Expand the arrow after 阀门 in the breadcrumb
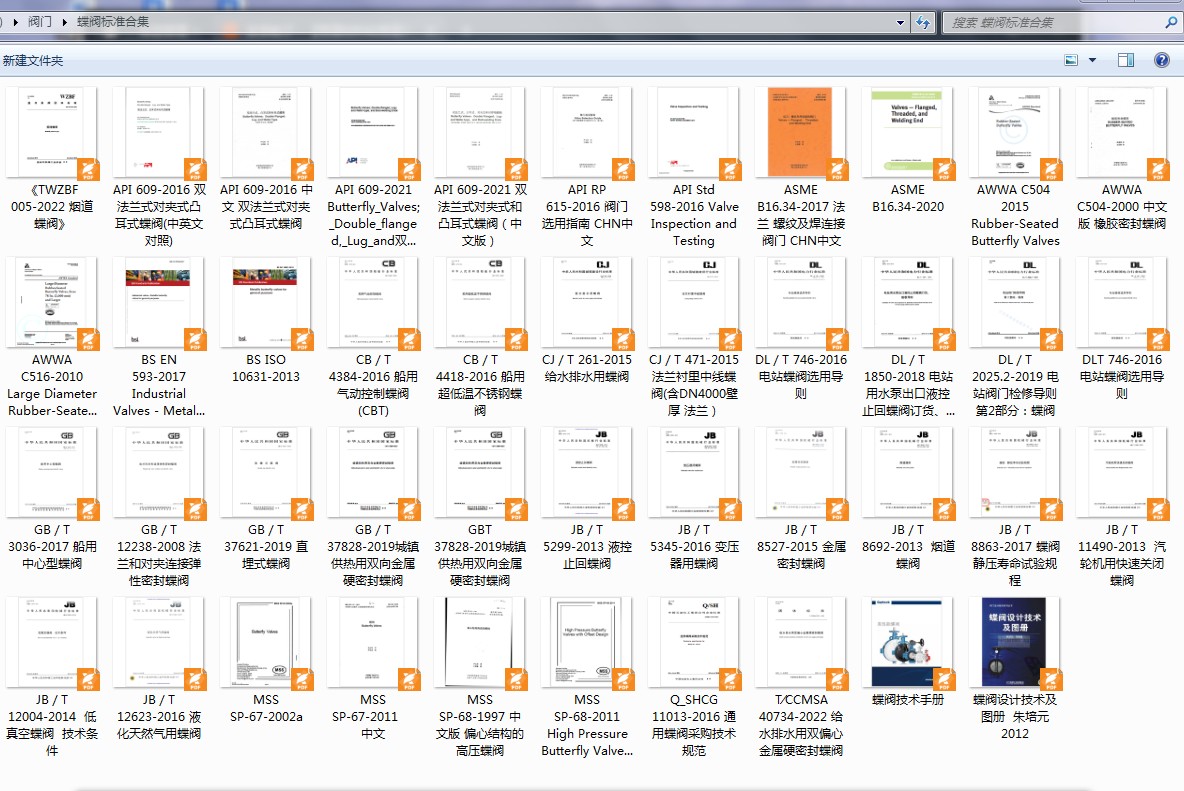Screen dimensions: 1184x791 (64, 22)
